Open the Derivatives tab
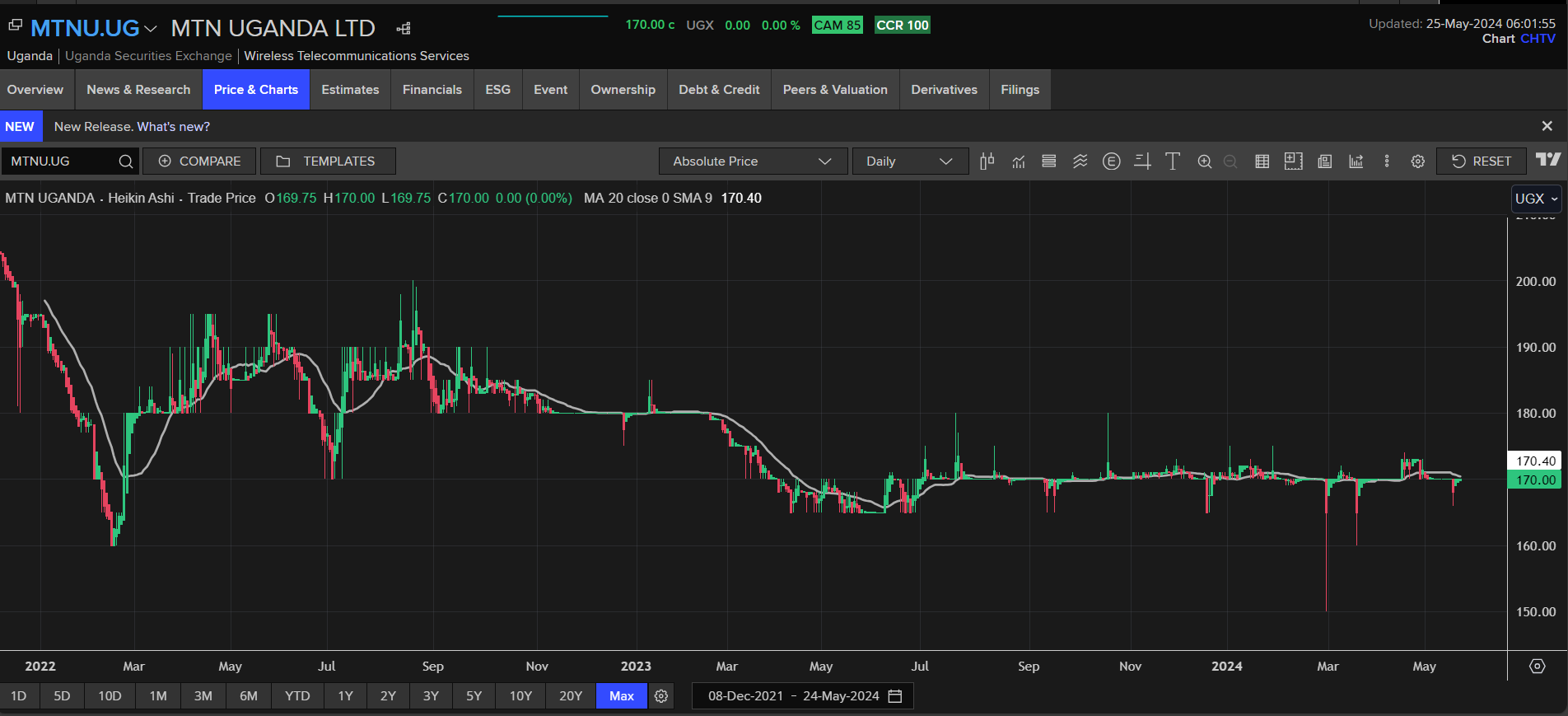1568x716 pixels. pyautogui.click(x=945, y=90)
